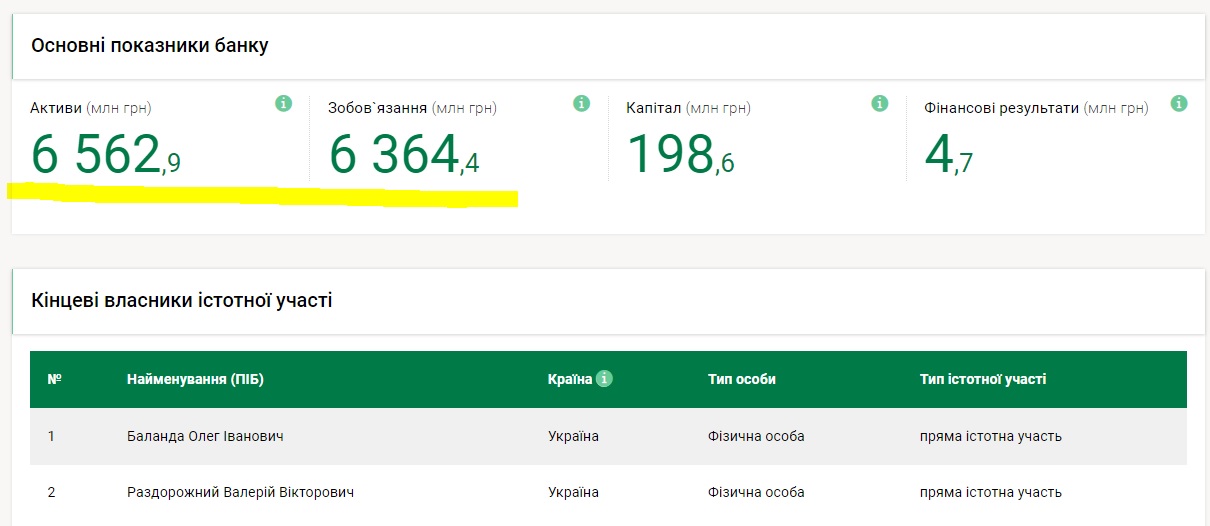Click the Кінцеві власники істотної участі heading
1210x526 pixels.
(x=182, y=300)
